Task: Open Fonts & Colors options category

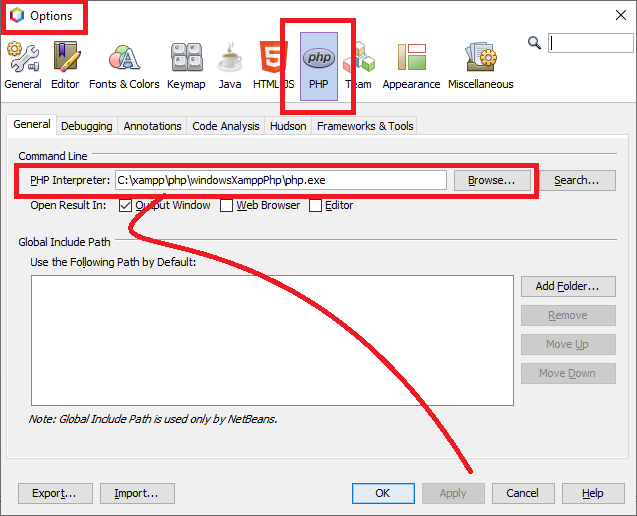Action: tap(124, 66)
